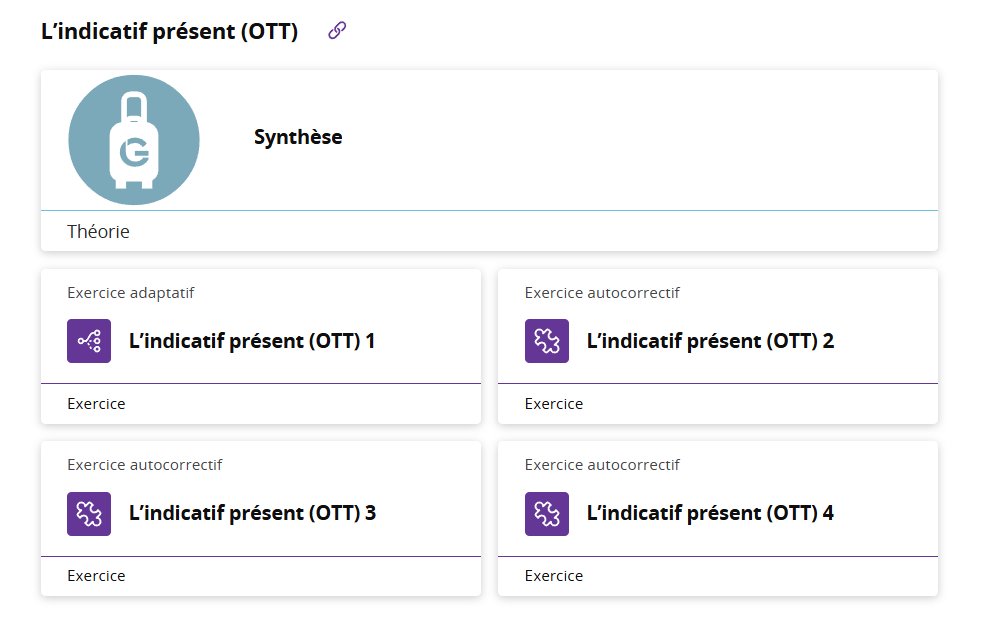This screenshot has height=629, width=983.
Task: Open L'indicatif présent (OTT) 1 exercise
Action: (x=252, y=341)
